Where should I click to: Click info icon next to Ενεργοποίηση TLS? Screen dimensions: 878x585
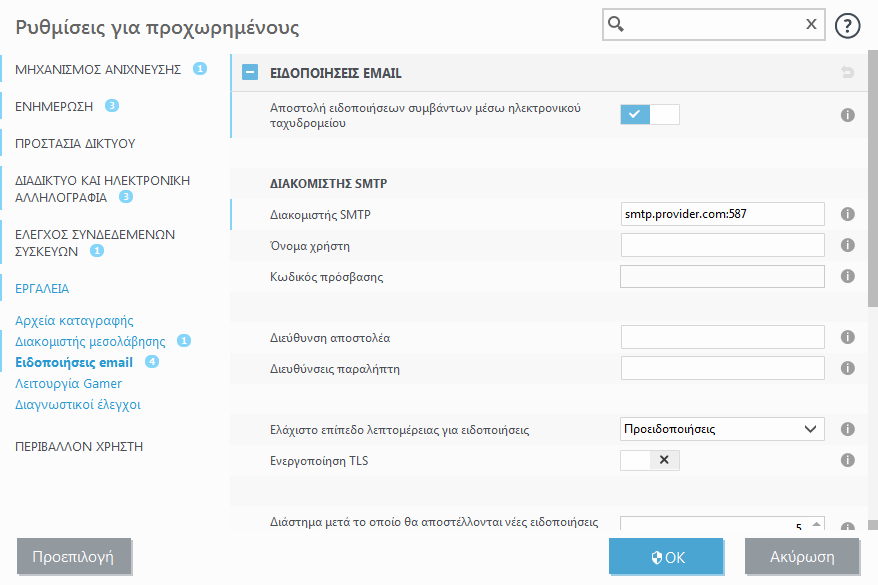pos(847,460)
